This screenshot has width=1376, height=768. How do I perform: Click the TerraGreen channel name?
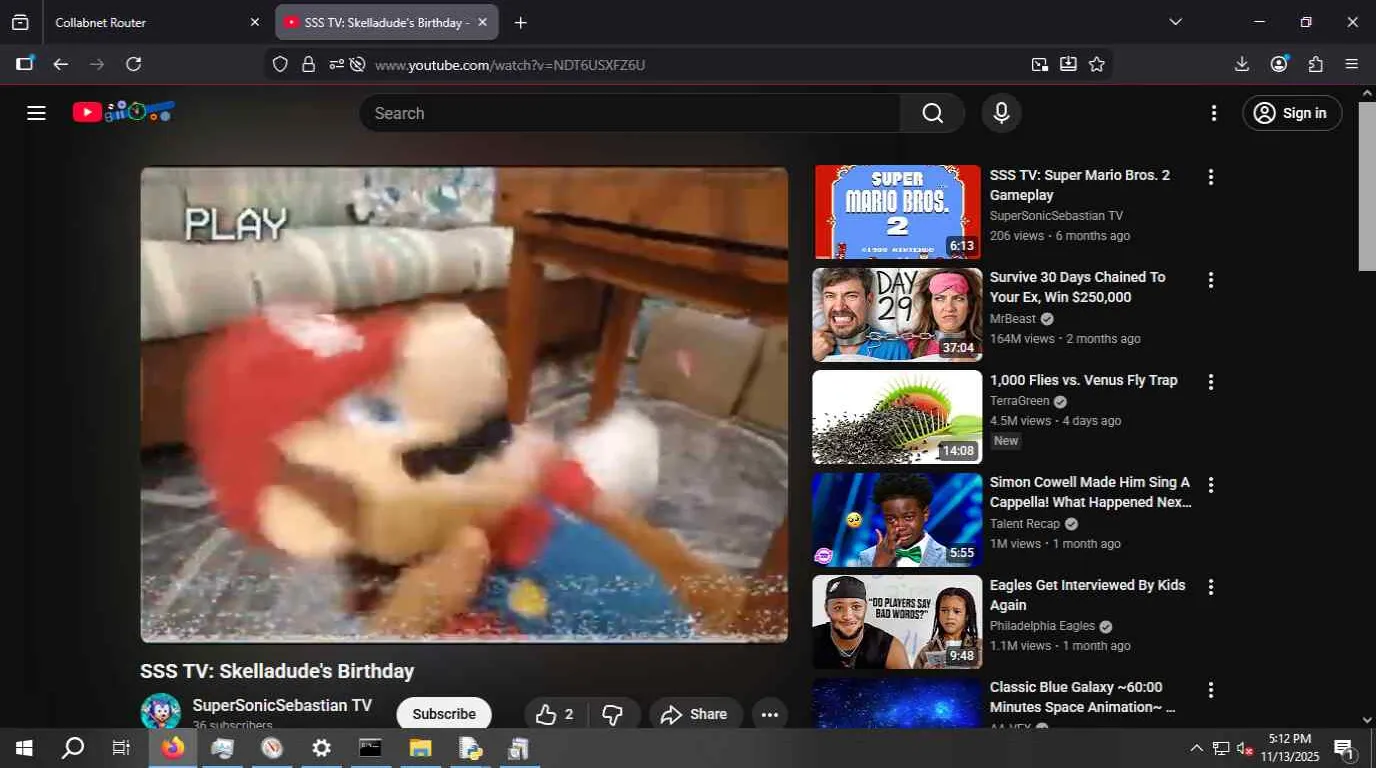click(1019, 401)
